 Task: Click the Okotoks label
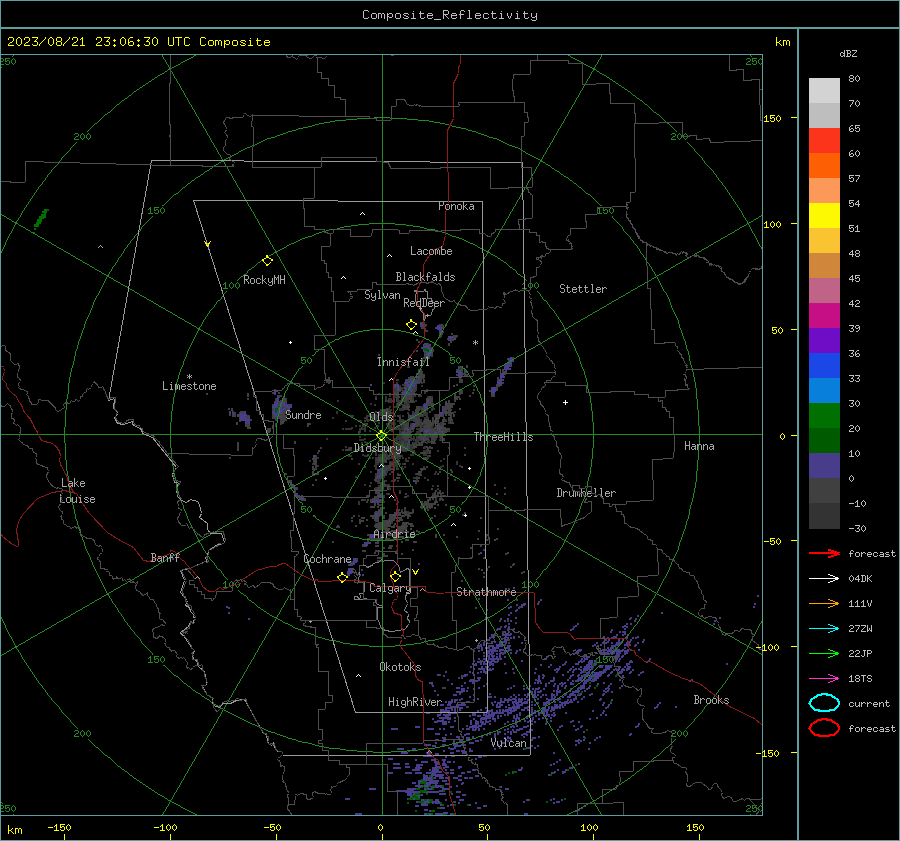(400, 667)
